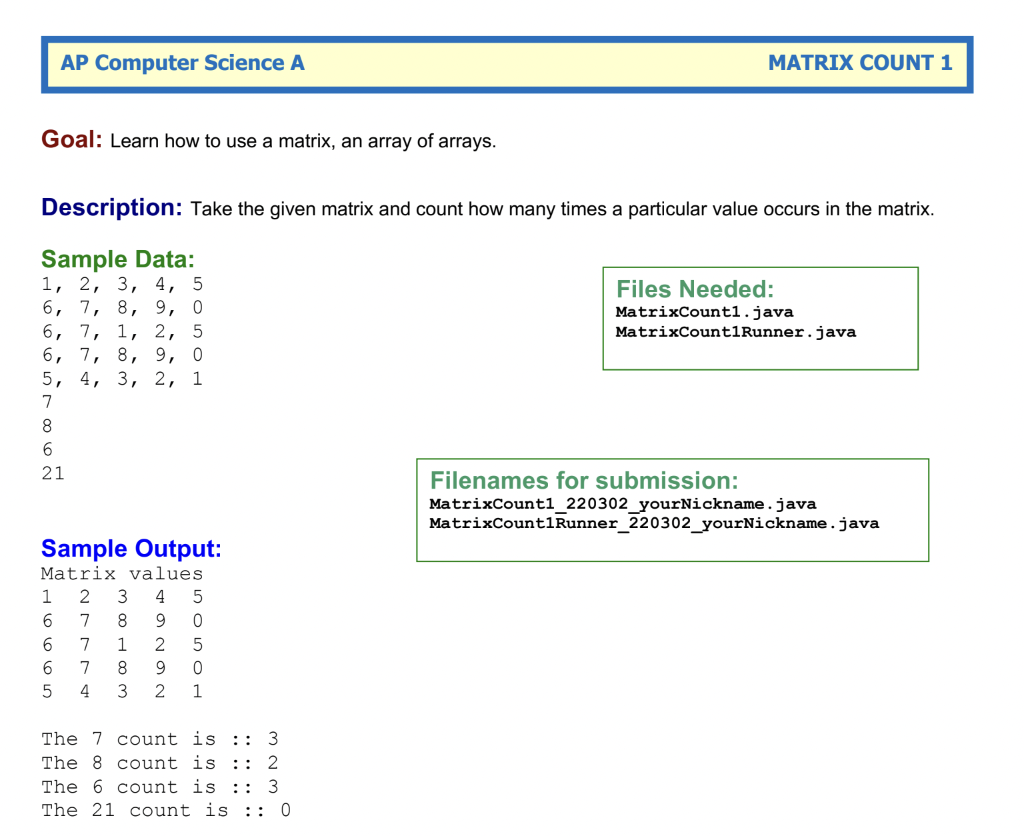Click the first matrix row 1 2 3 4 5
The height and width of the screenshot is (836, 1024).
coord(120,284)
